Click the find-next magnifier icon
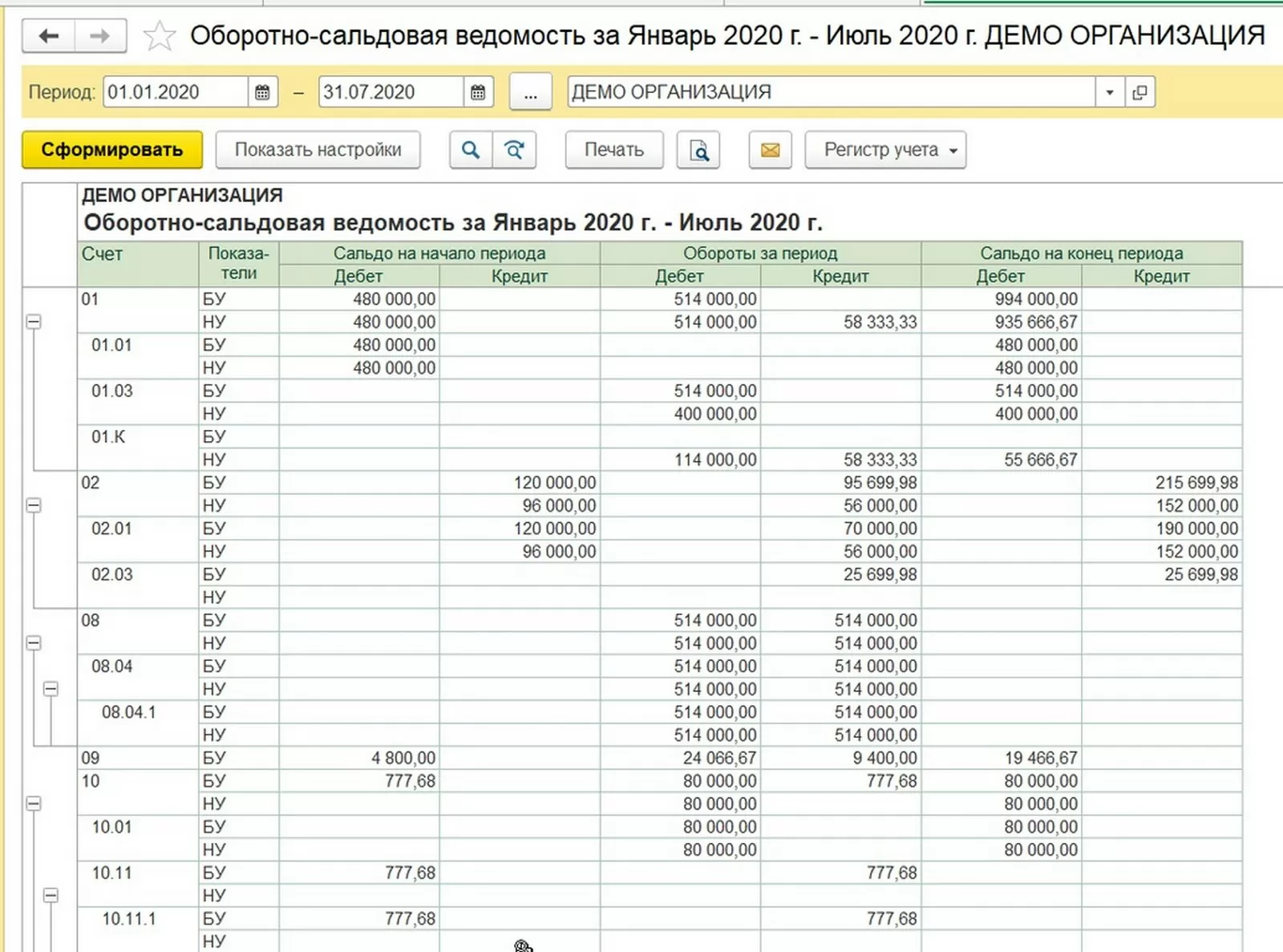 pos(514,150)
